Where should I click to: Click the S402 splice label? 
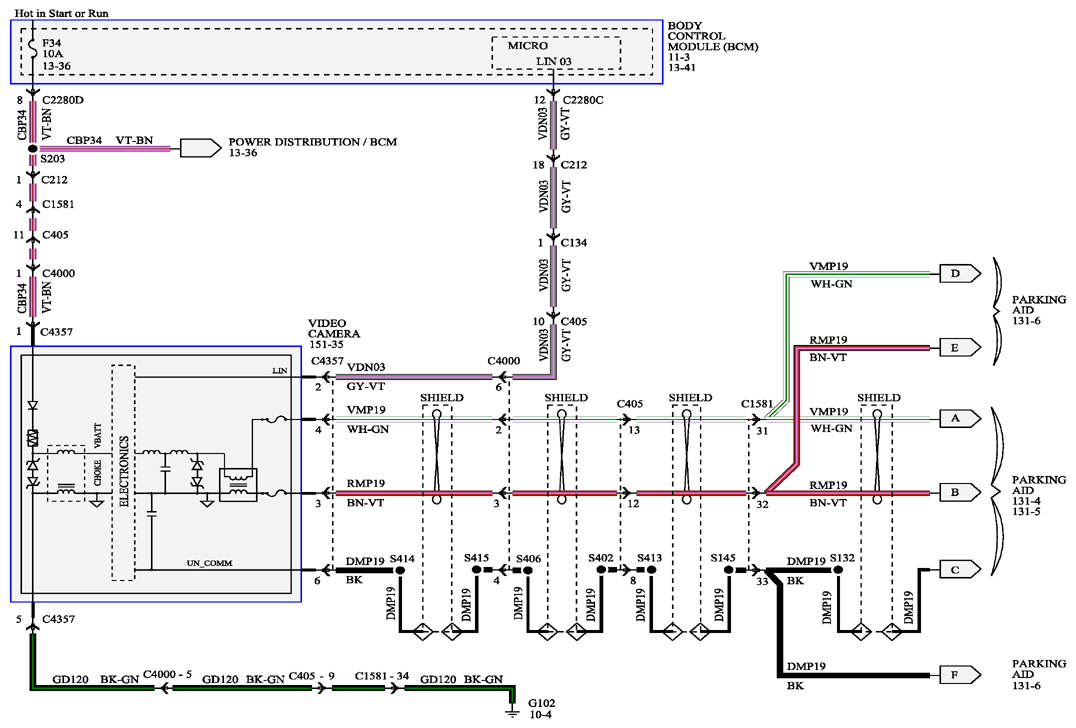(600, 557)
